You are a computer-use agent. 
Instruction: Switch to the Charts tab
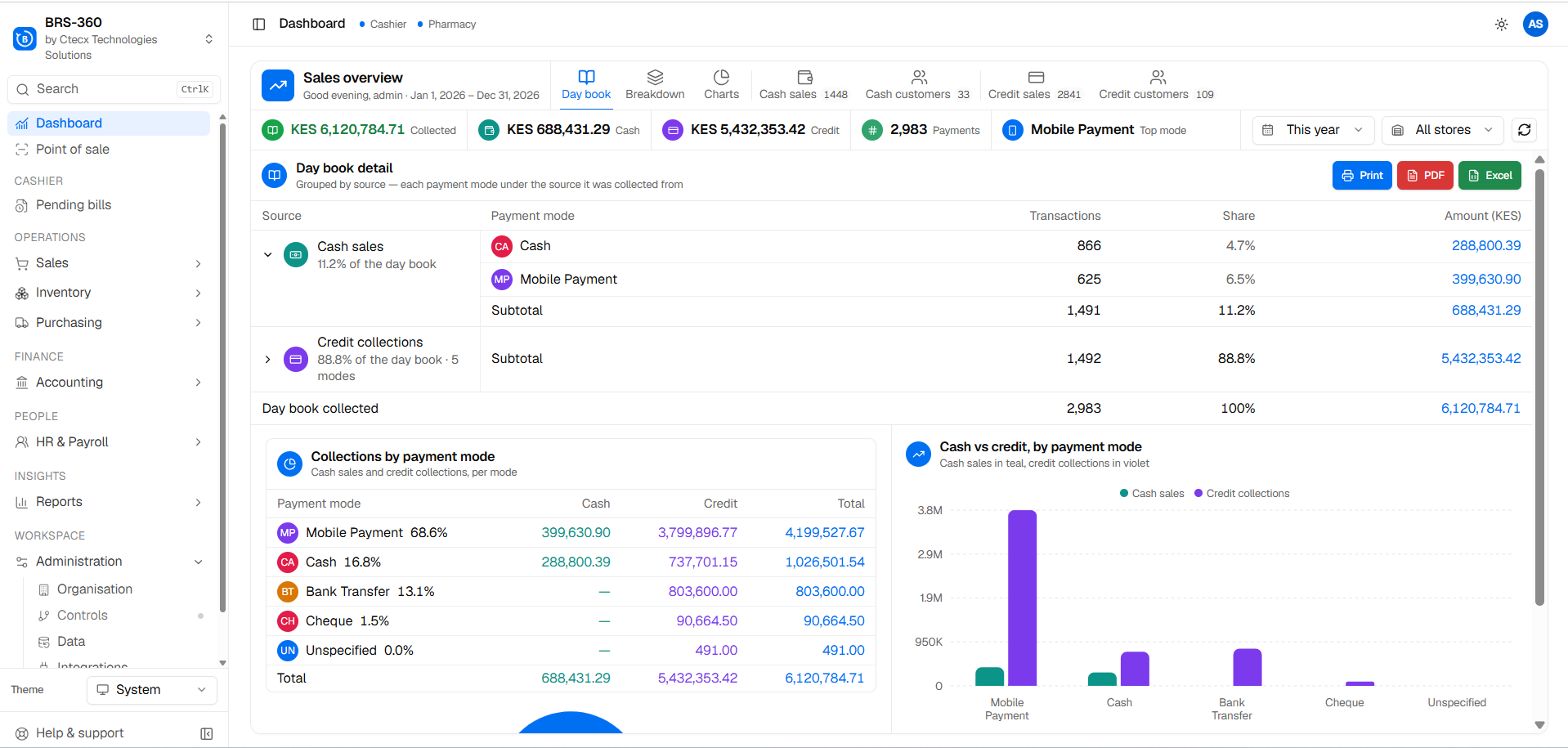[721, 85]
